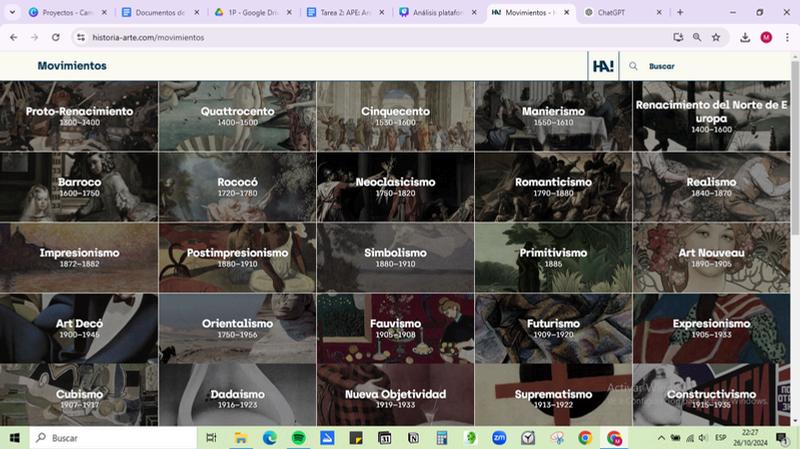Click the address bar URL
The width and height of the screenshot is (800, 449).
(148, 37)
